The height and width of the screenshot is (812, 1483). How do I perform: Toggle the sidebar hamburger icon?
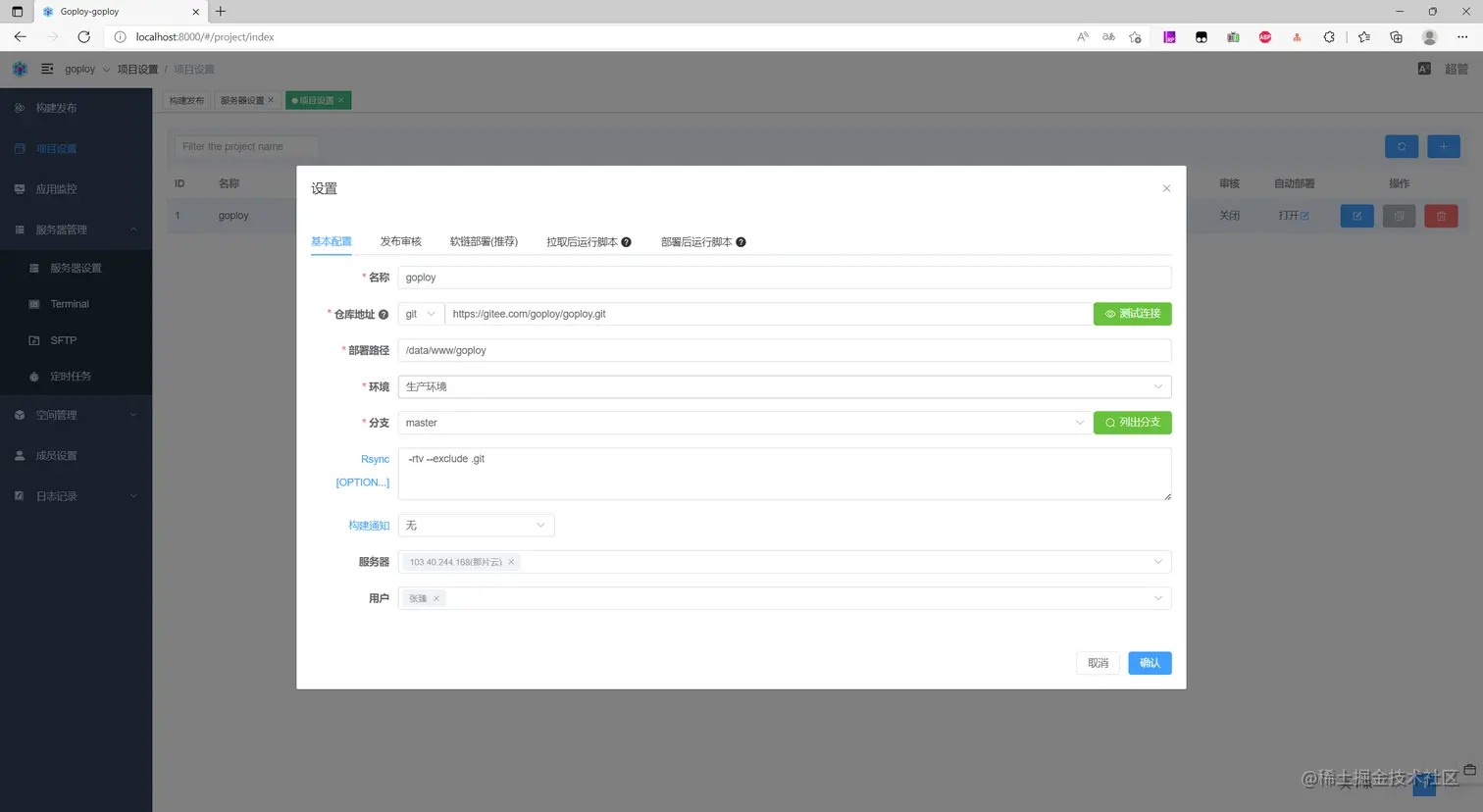pyautogui.click(x=47, y=69)
